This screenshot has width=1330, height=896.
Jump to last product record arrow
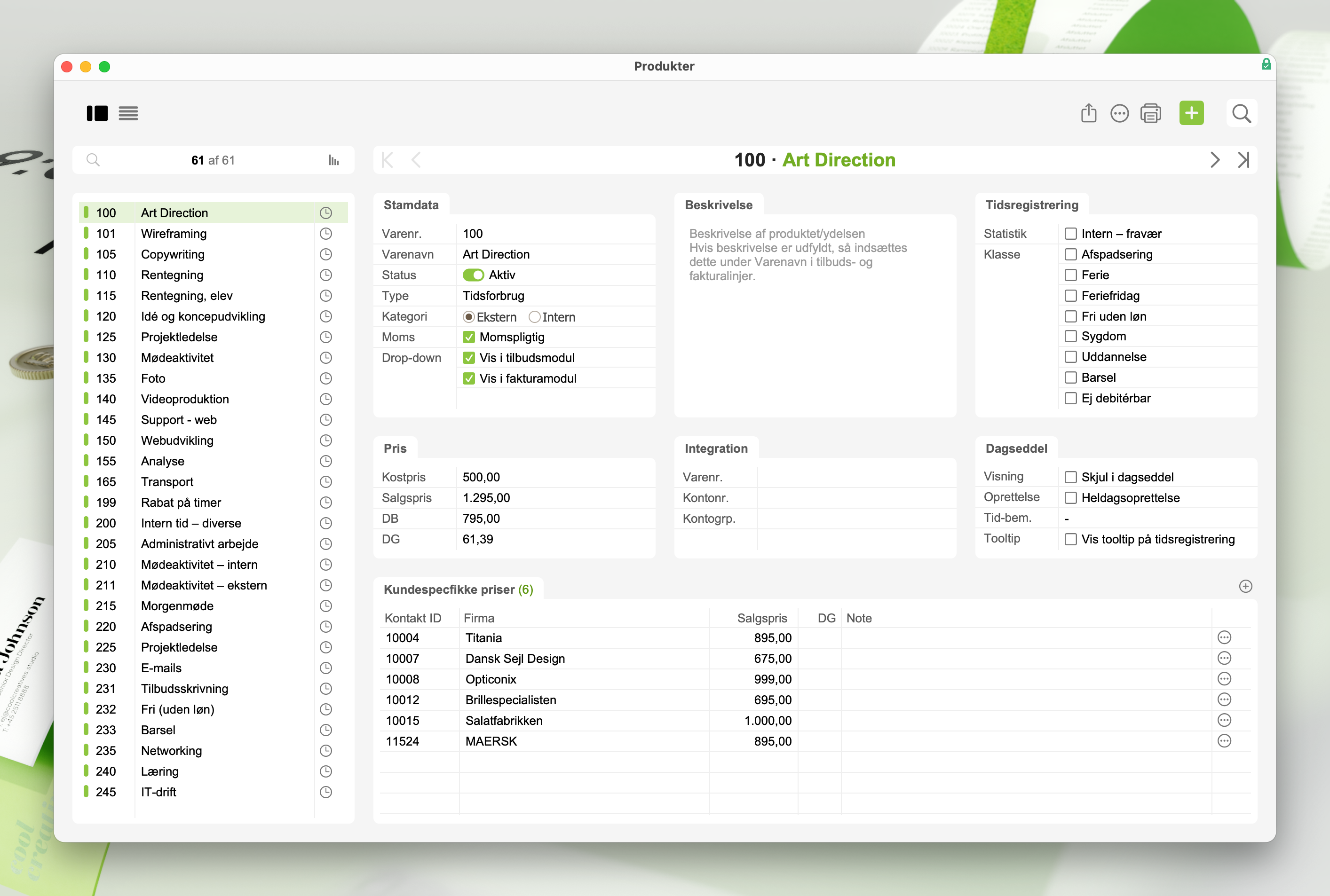1243,160
